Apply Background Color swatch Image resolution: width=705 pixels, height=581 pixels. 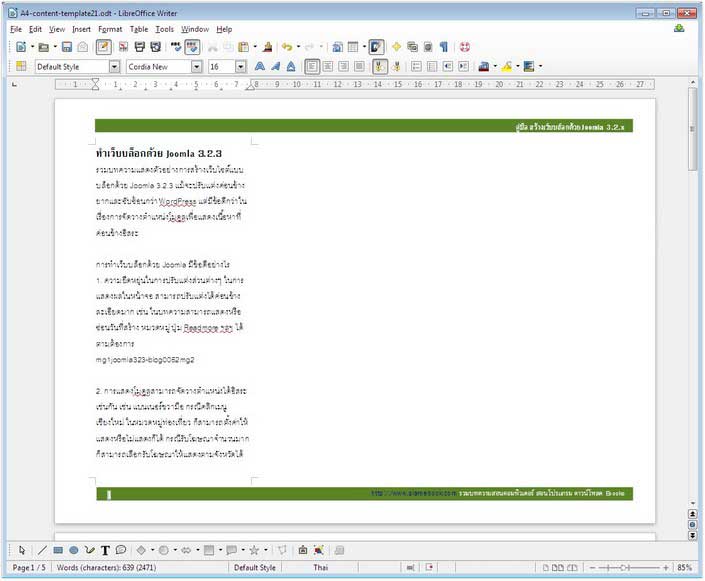[529, 67]
